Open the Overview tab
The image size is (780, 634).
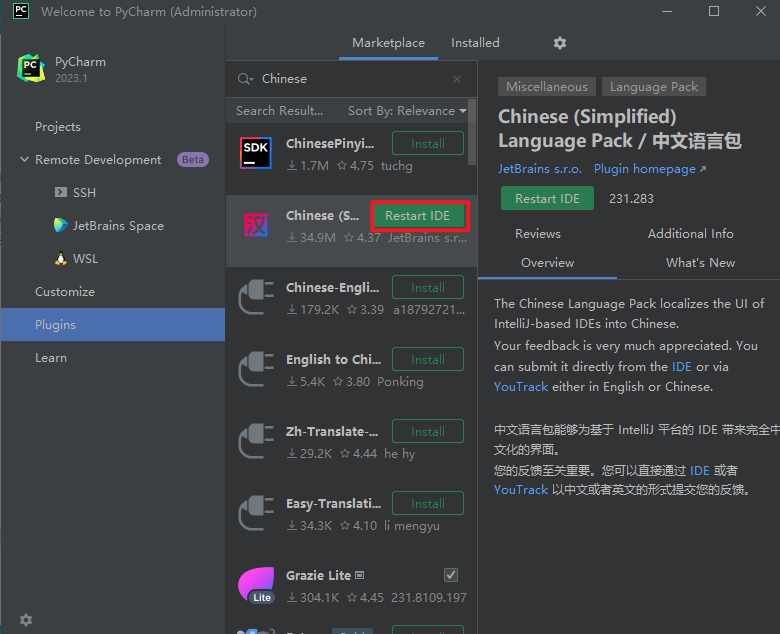548,263
